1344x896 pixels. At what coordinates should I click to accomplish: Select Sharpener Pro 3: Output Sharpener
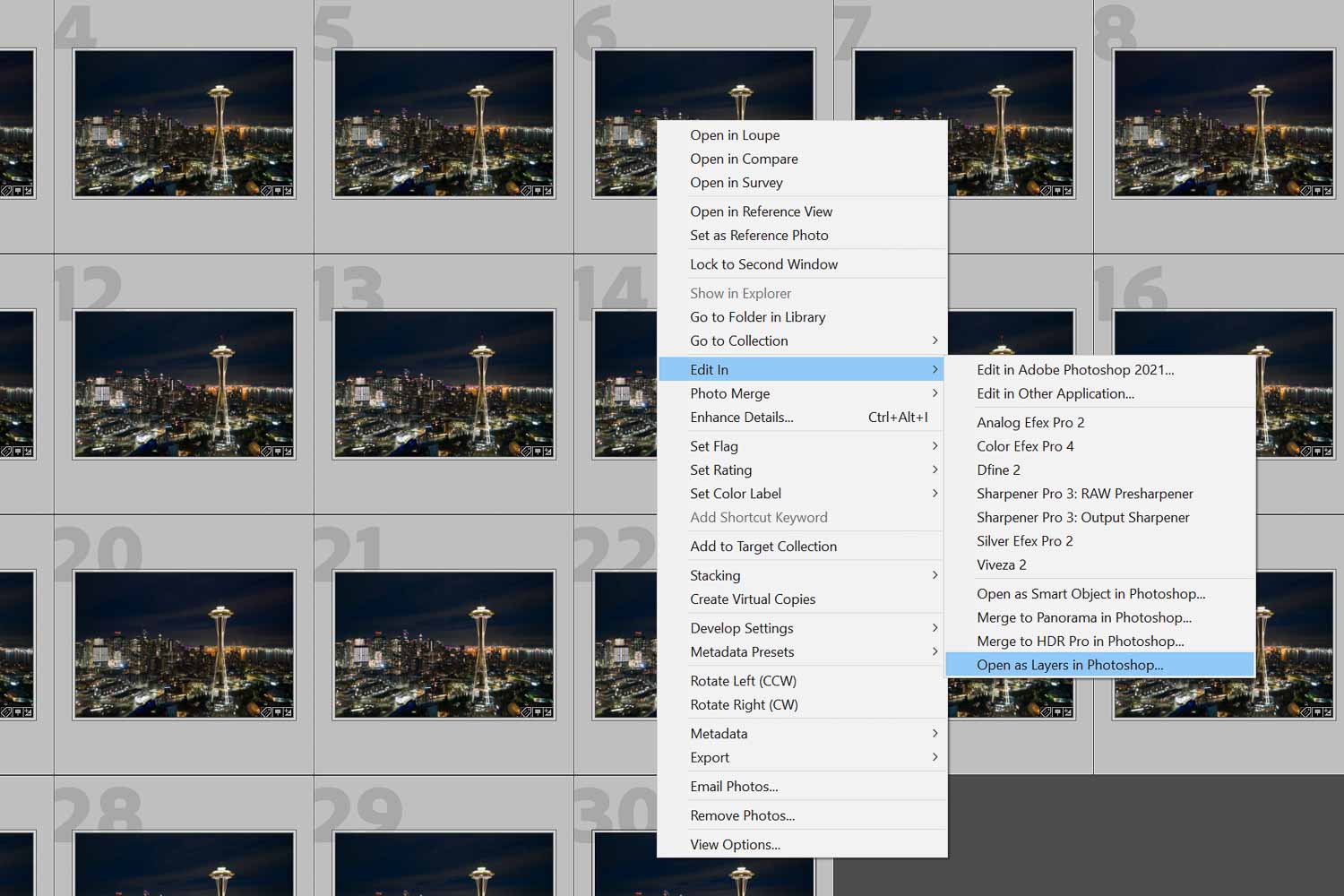click(1100, 518)
